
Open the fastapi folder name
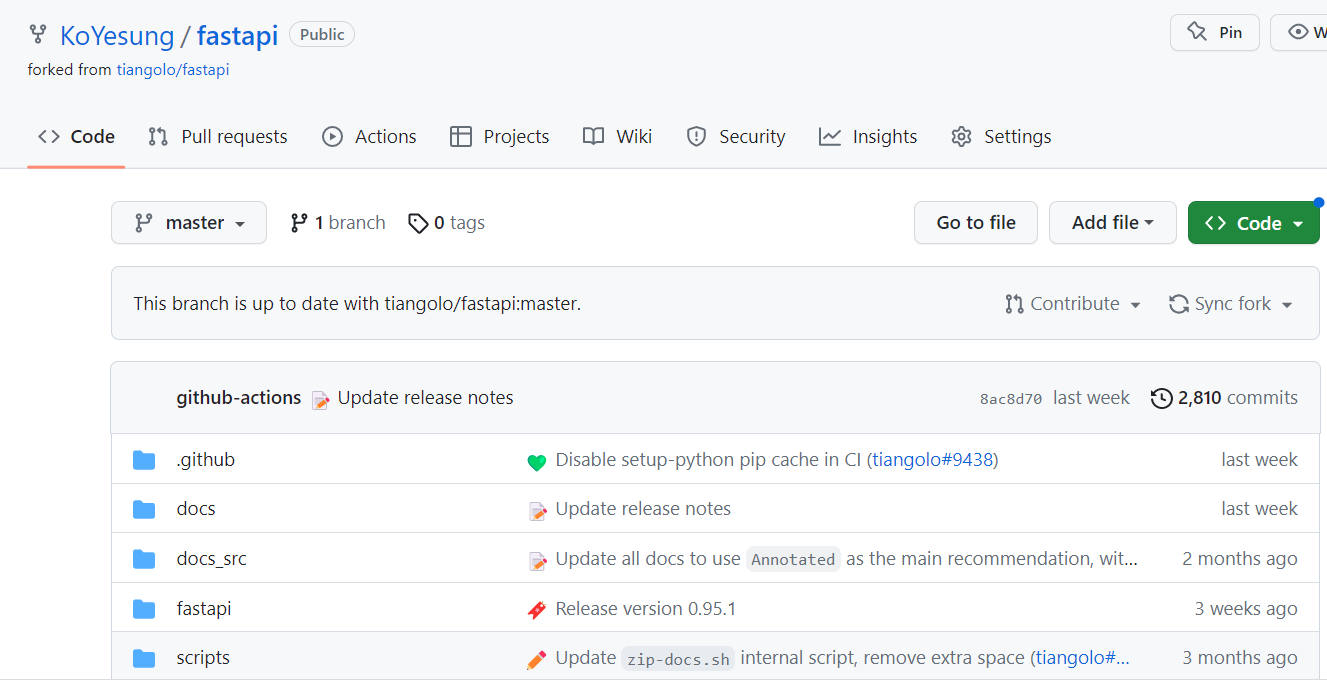(204, 609)
